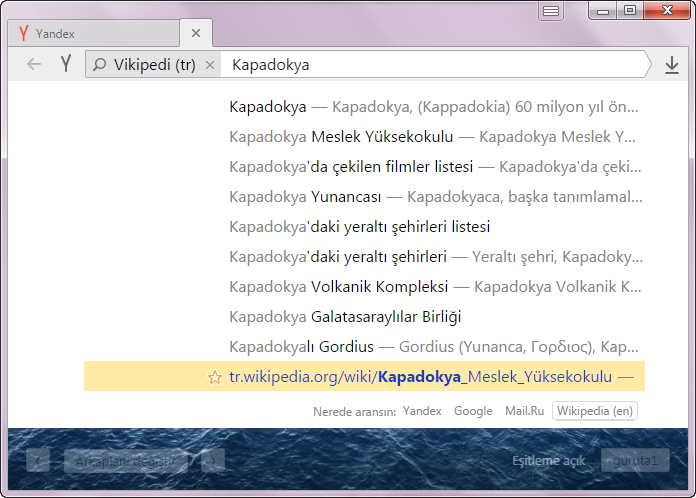Pick Kapadokya'da çekilen filmler listesi suggestion
This screenshot has height=498, width=696.
(x=364, y=167)
